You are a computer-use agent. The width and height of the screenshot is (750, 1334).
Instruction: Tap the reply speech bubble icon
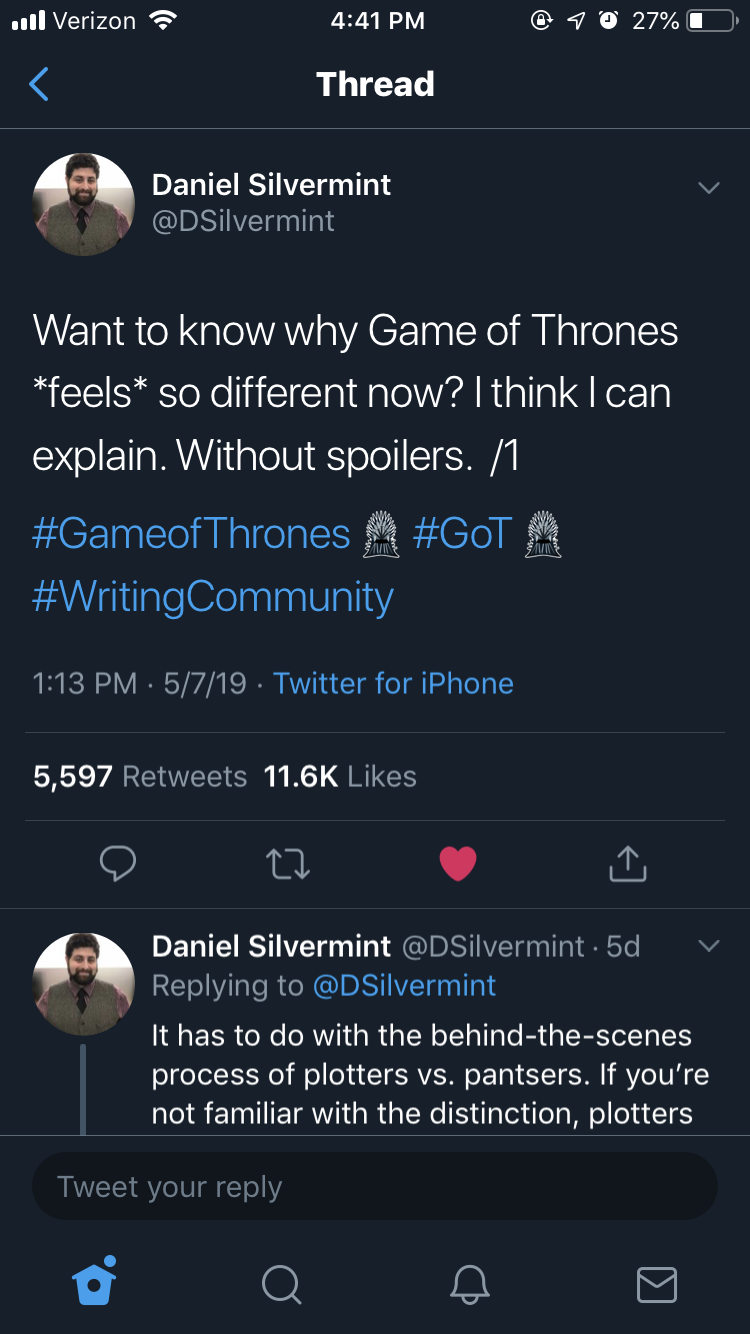[118, 864]
